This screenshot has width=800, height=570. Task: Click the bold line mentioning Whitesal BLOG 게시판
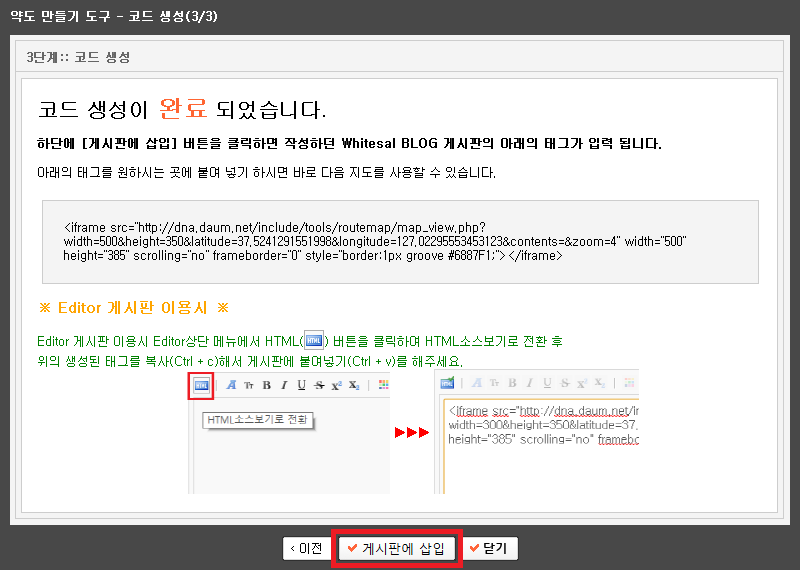tap(349, 143)
